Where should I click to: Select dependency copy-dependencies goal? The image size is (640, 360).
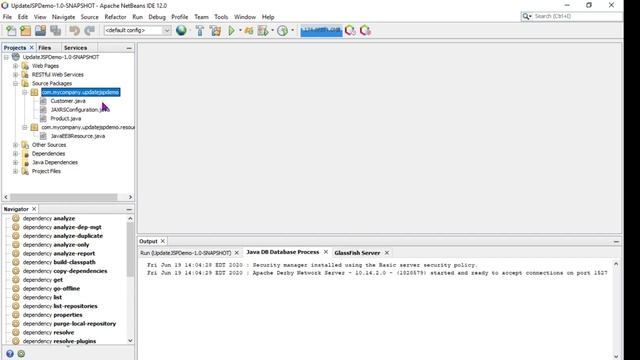coord(65,271)
